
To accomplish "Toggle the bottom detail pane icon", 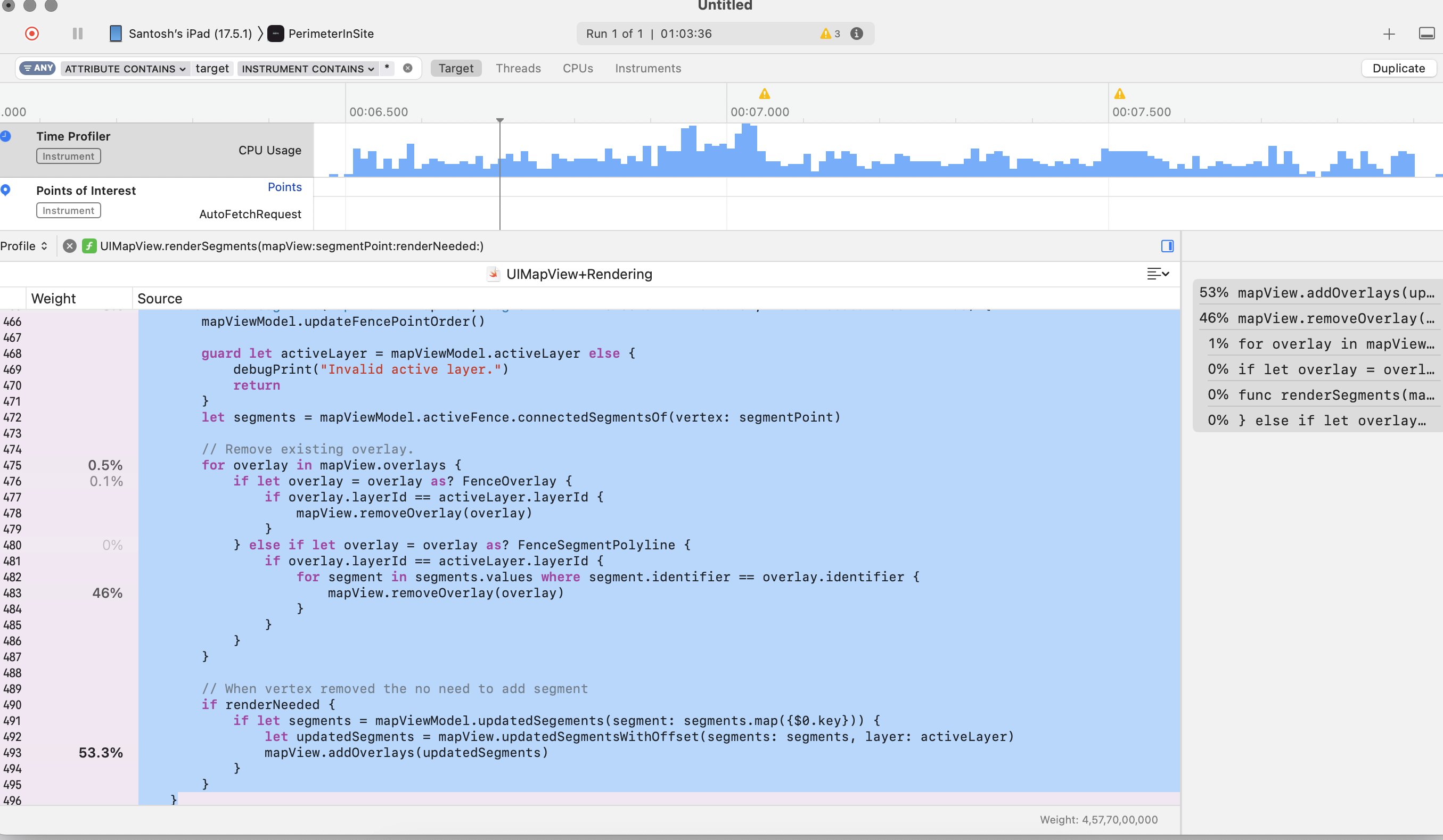I will (x=1426, y=34).
